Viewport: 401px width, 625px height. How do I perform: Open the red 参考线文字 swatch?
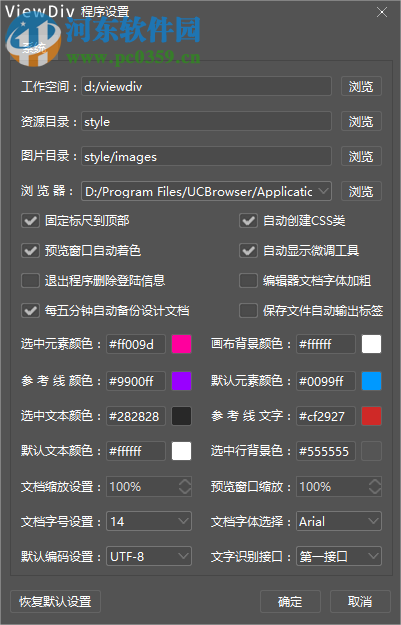pos(372,416)
